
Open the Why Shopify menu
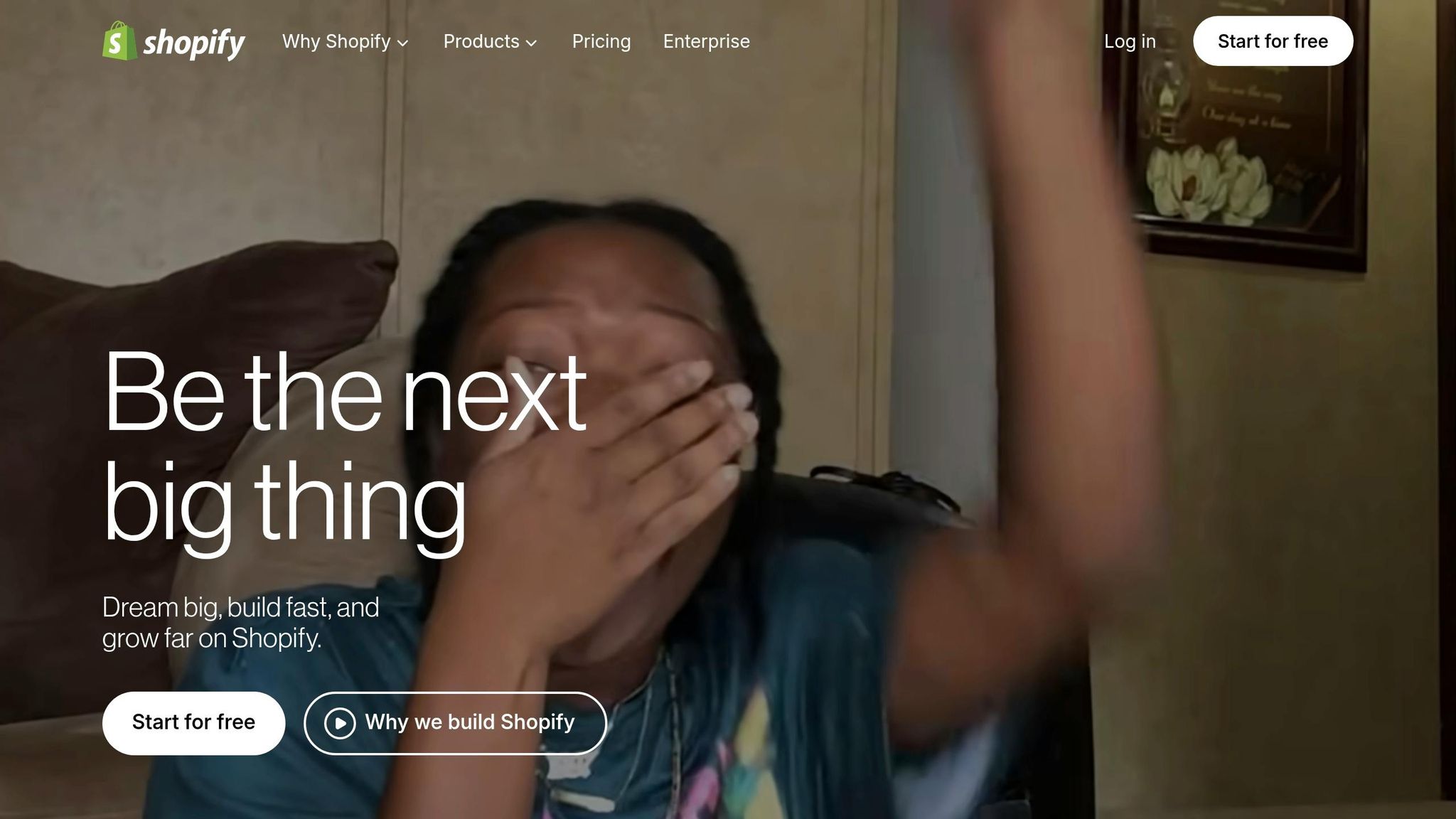click(x=345, y=41)
